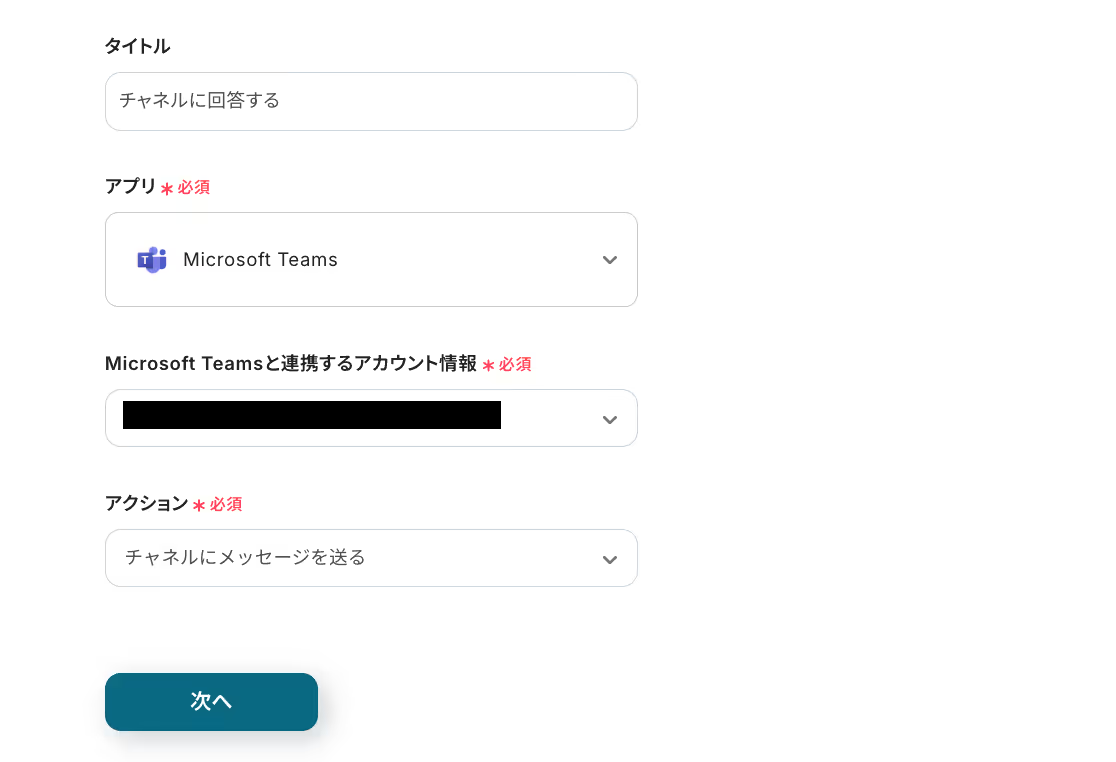
Task: Click the 必須 marker next to アプリ
Action: point(194,187)
